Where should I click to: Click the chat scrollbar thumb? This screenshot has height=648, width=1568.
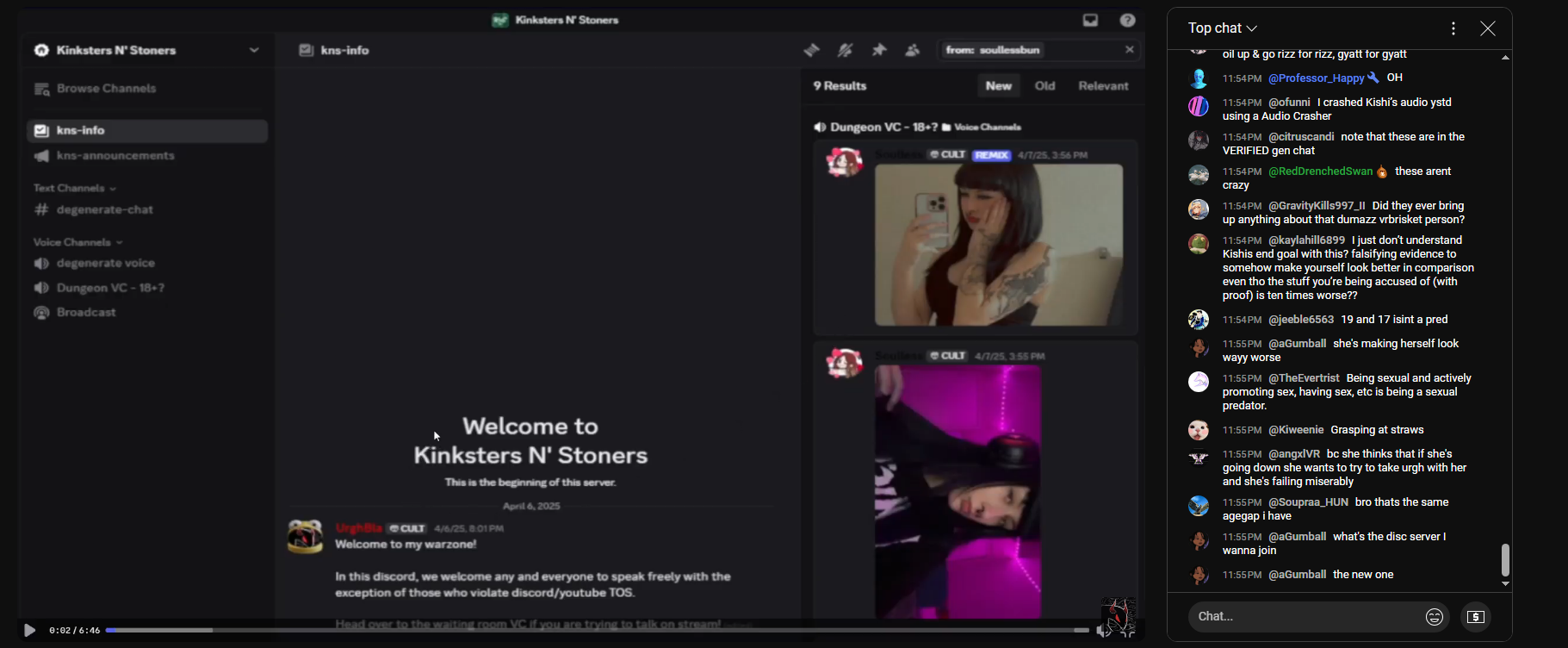tap(1505, 560)
